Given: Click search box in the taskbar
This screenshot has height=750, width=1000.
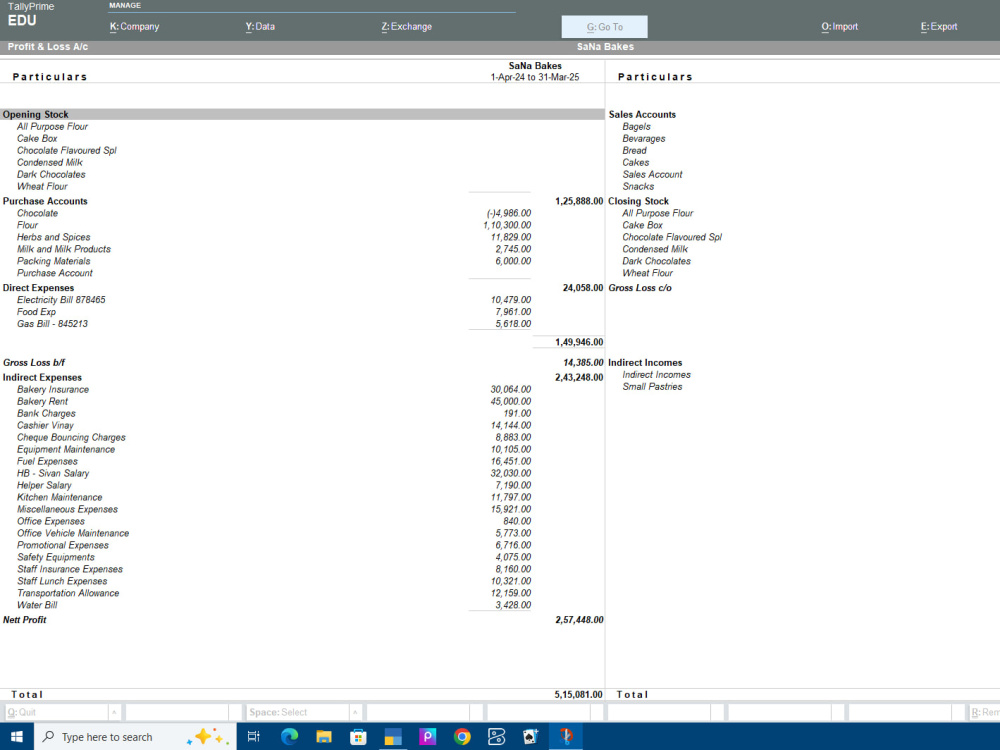Looking at the screenshot, I should [x=134, y=737].
